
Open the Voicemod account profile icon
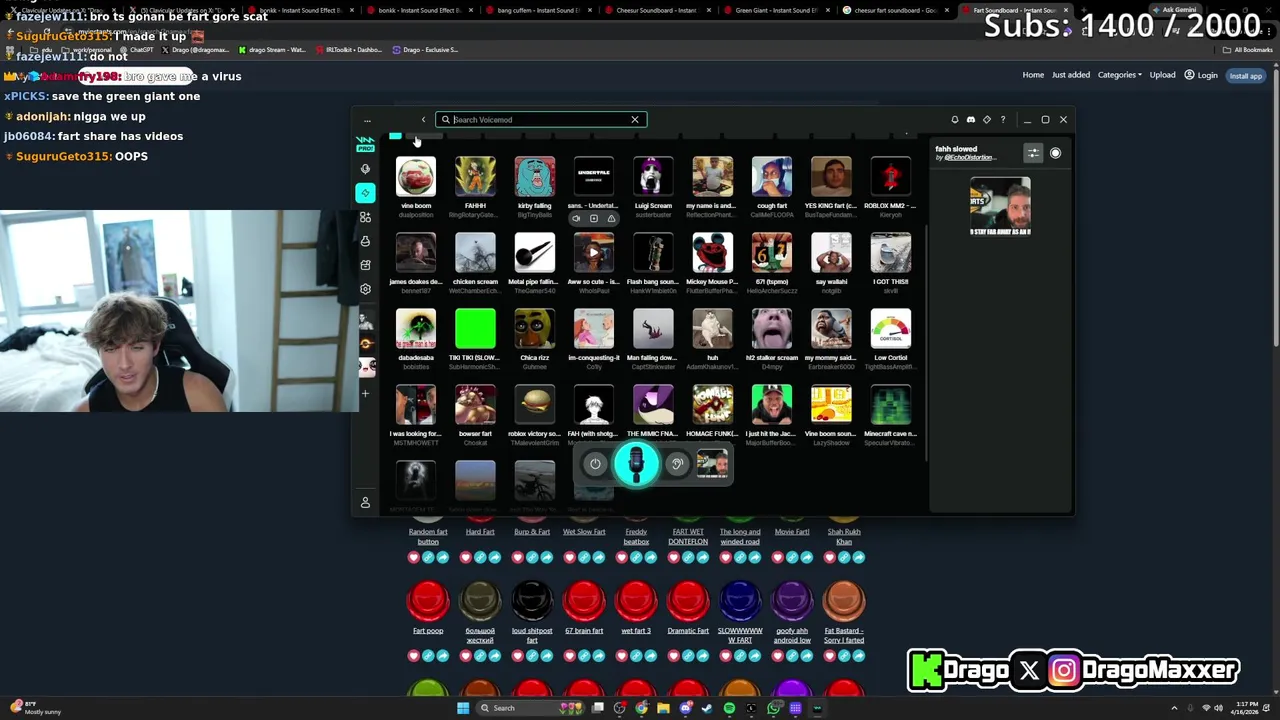(x=365, y=502)
